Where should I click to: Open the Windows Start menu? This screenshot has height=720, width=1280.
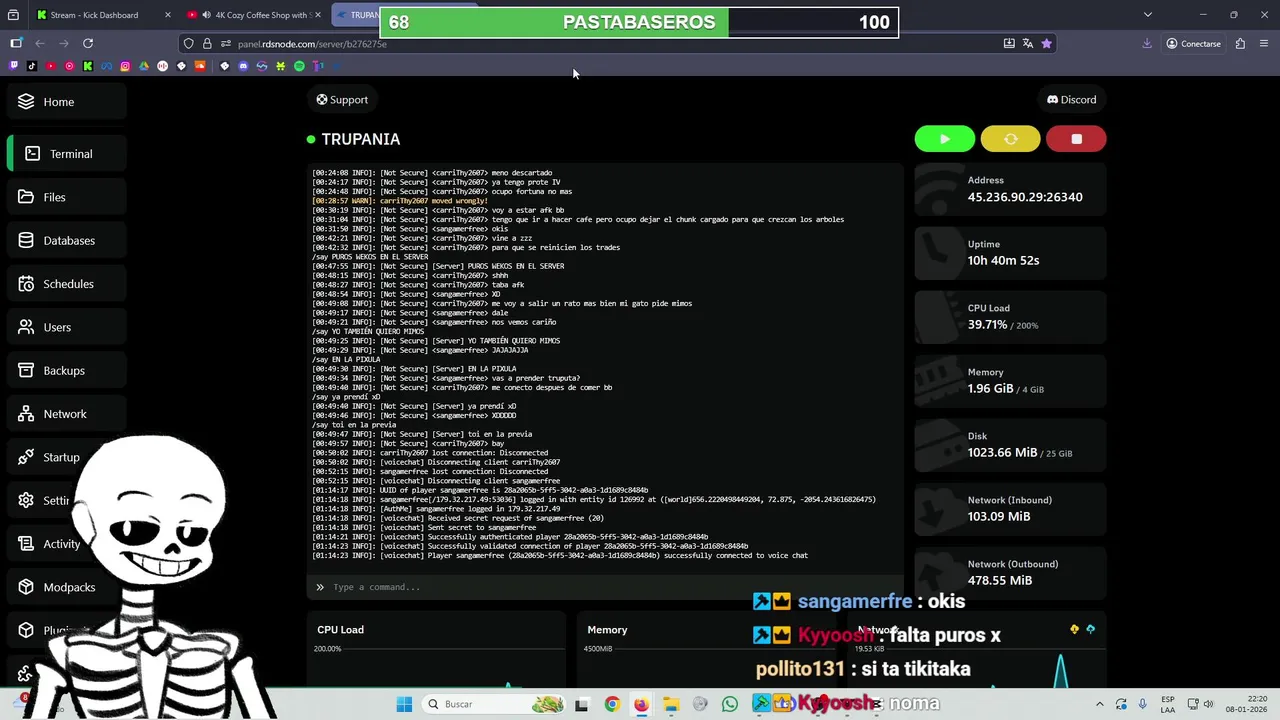tap(404, 704)
